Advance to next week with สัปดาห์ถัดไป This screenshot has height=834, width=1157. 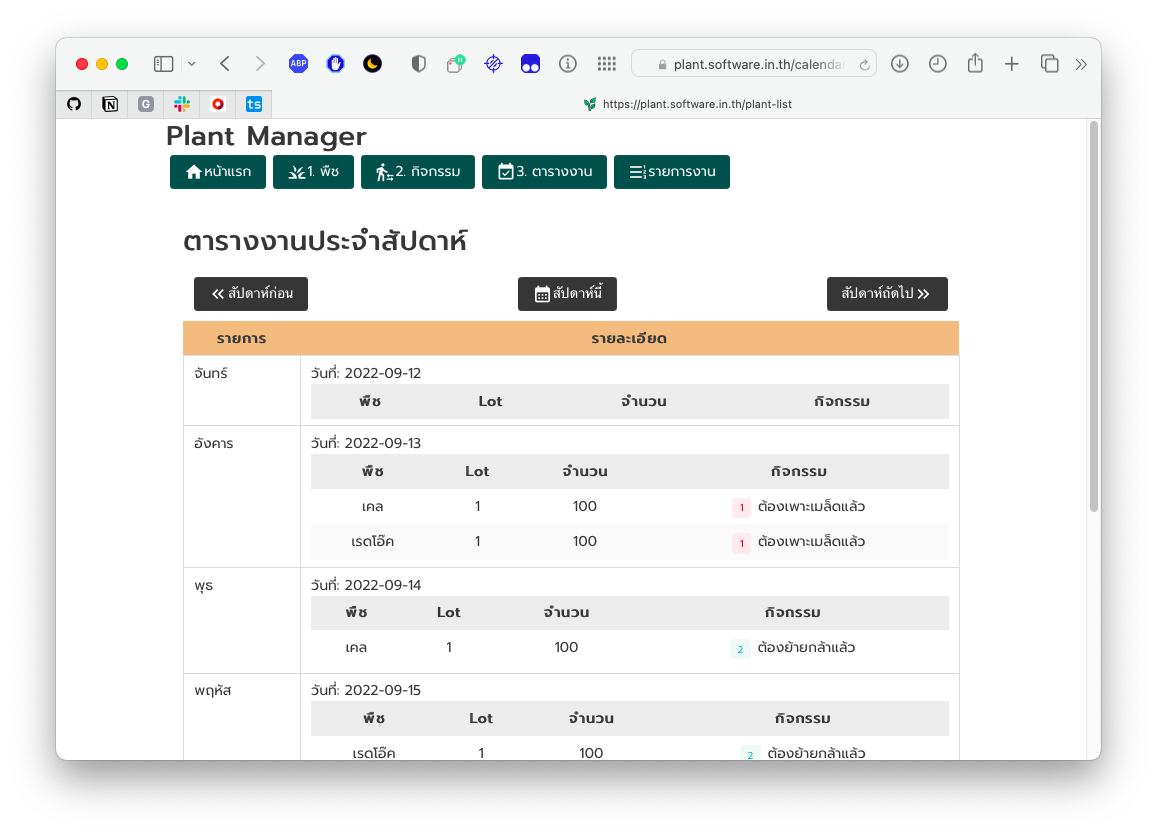pos(886,294)
